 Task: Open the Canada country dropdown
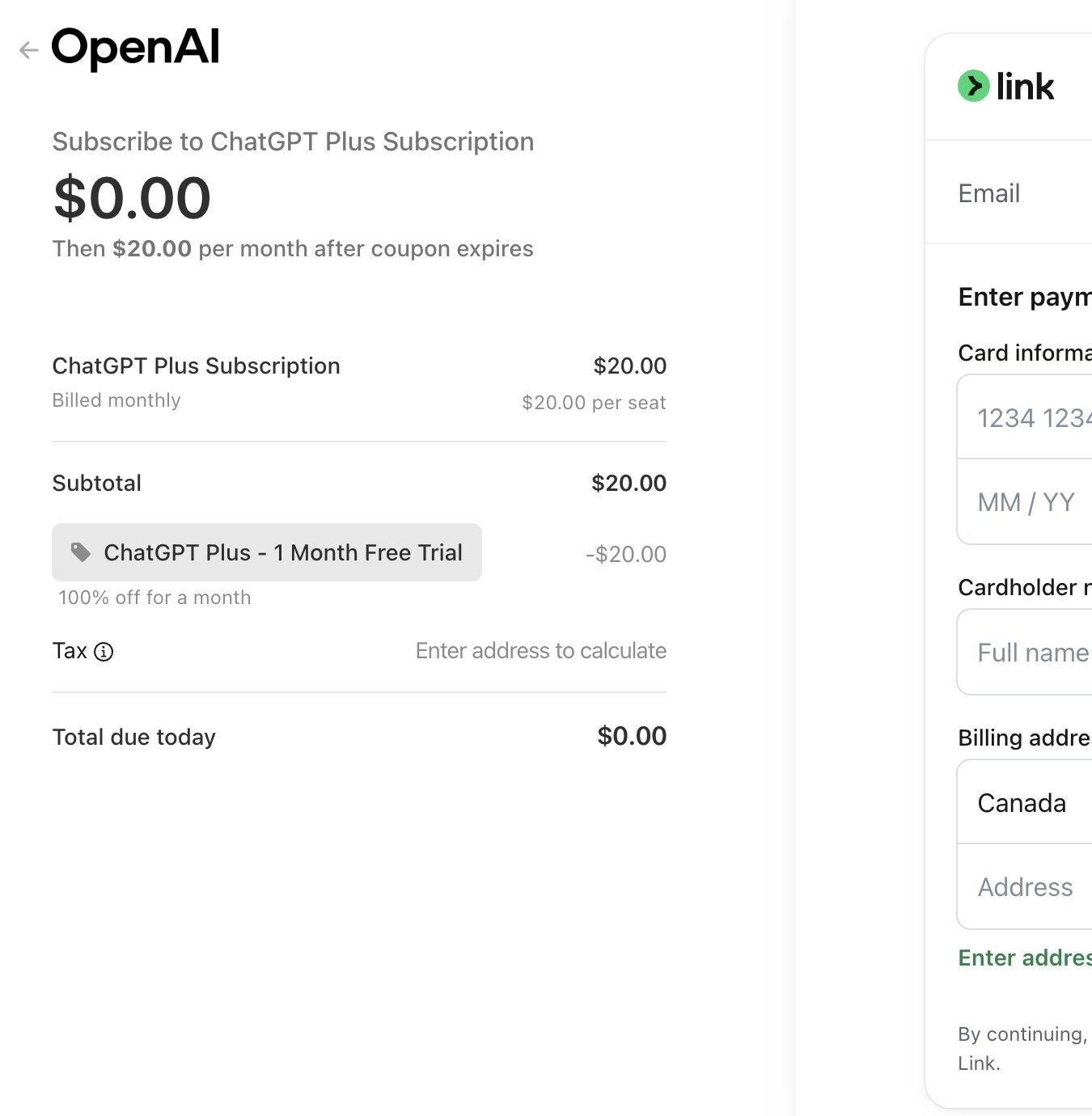(x=1025, y=802)
